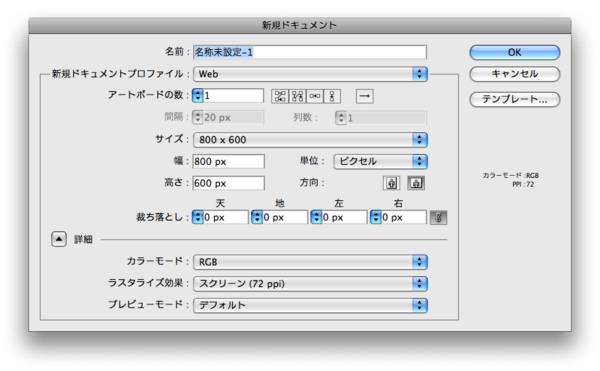Click the PPI :72 info text
The width and height of the screenshot is (600, 371).
click(523, 184)
